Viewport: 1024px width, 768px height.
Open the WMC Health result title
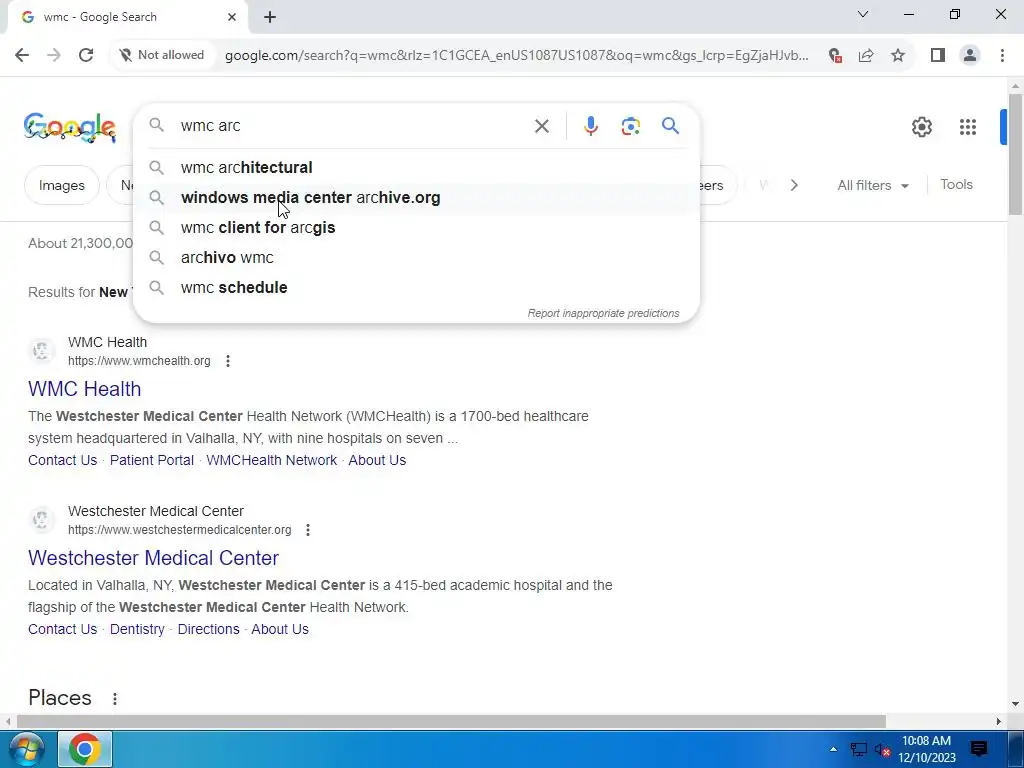coord(84,389)
